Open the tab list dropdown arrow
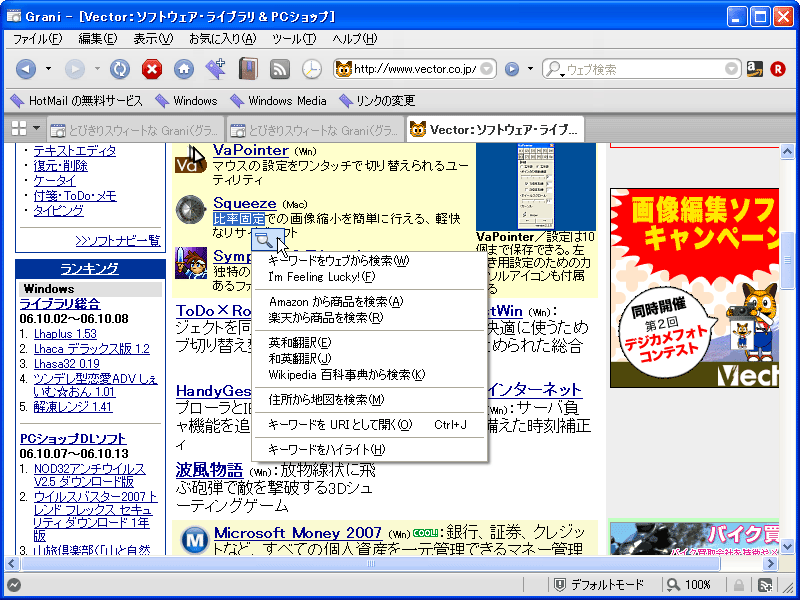 point(36,128)
